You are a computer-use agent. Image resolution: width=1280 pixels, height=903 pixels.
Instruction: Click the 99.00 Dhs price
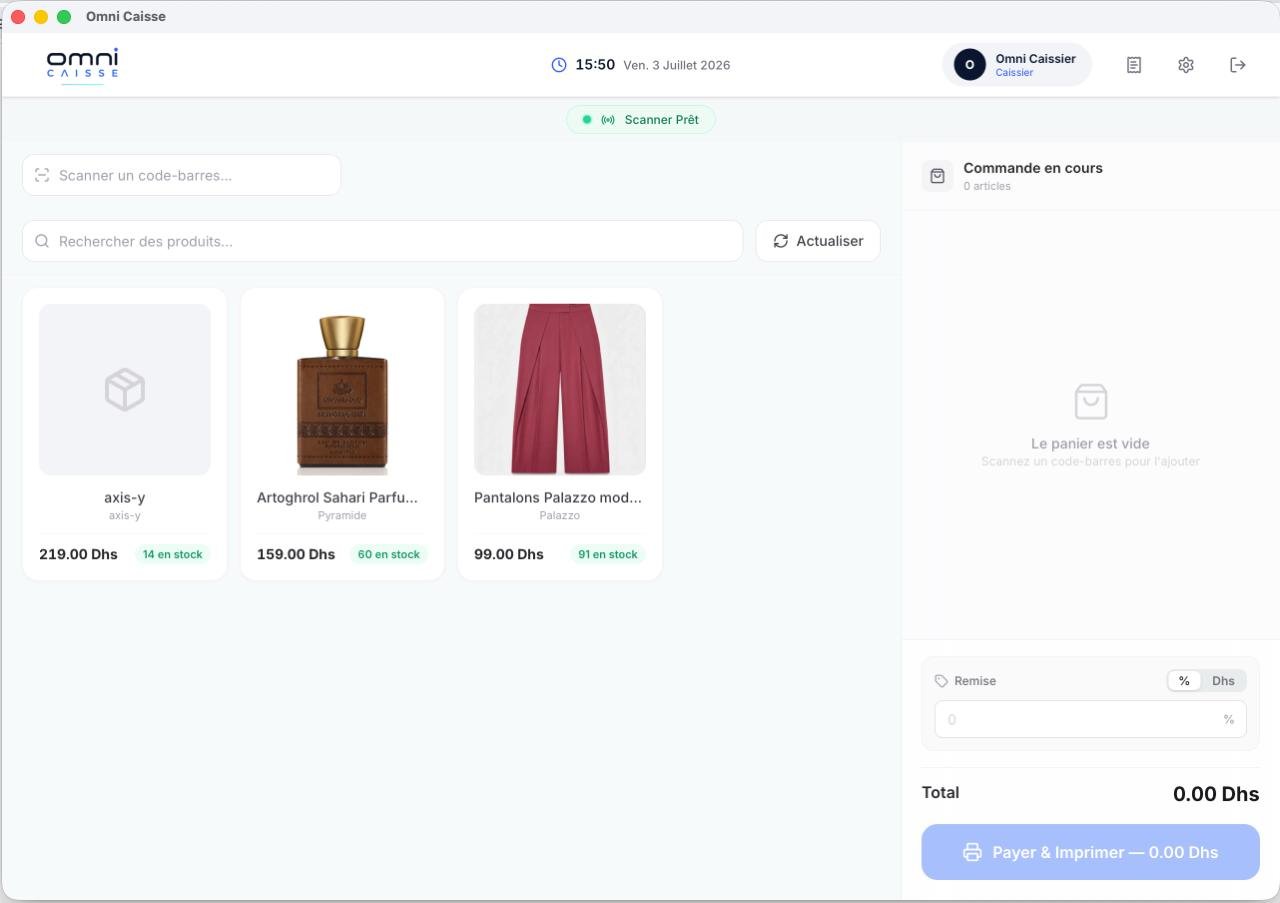[509, 554]
